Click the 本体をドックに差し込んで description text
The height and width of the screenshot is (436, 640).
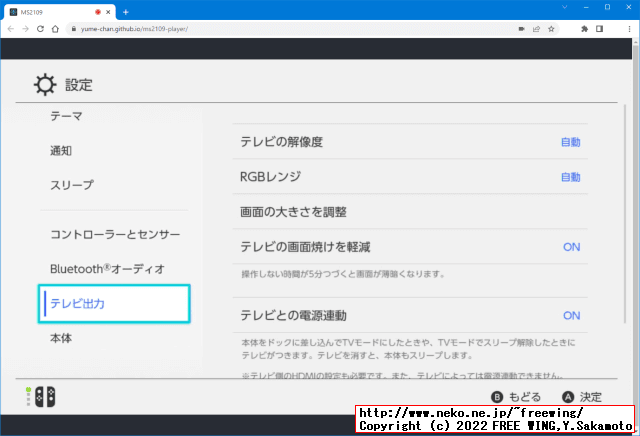point(408,349)
